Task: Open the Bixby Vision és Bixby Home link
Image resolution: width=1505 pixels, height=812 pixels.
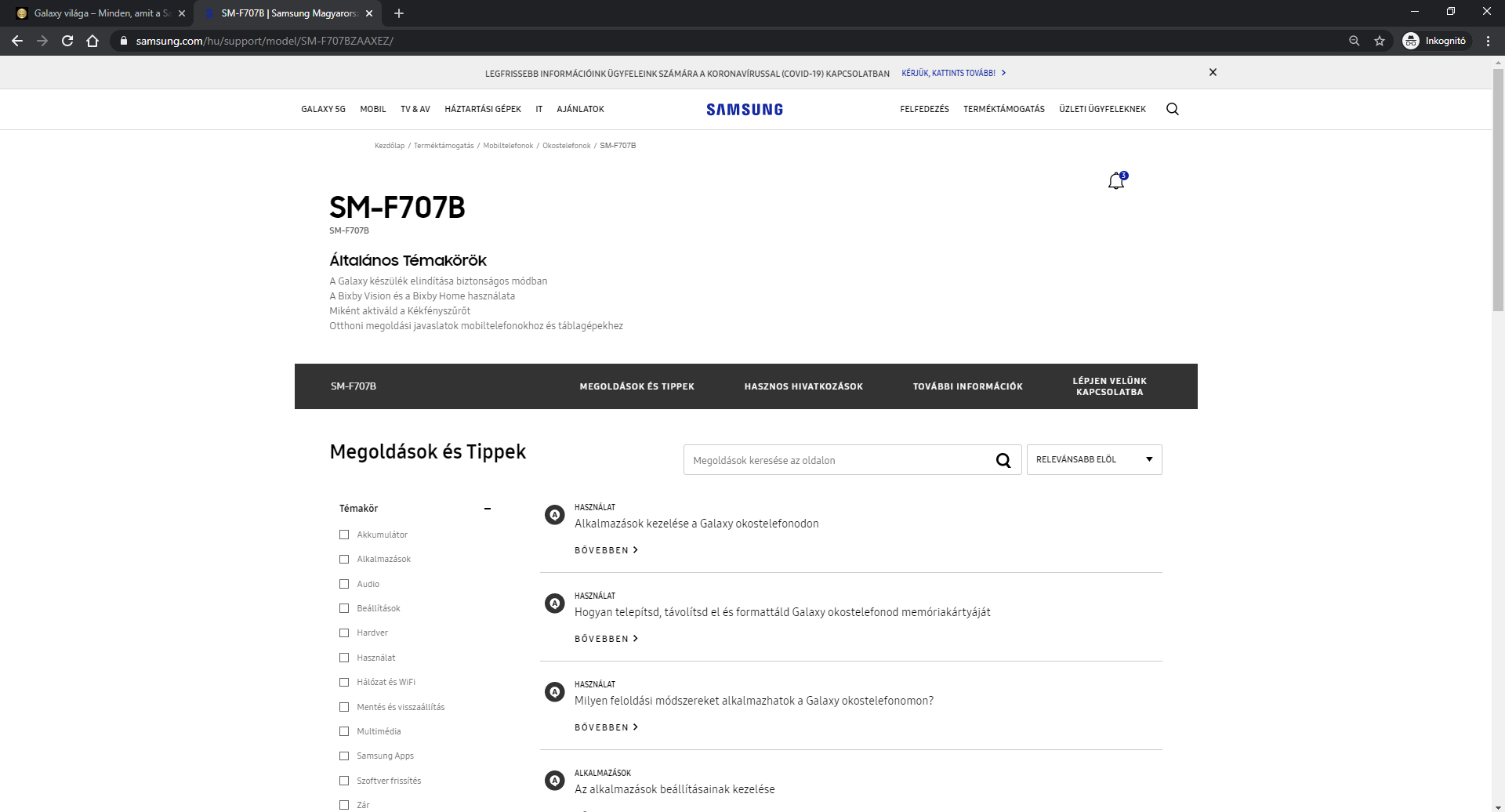Action: [x=422, y=296]
